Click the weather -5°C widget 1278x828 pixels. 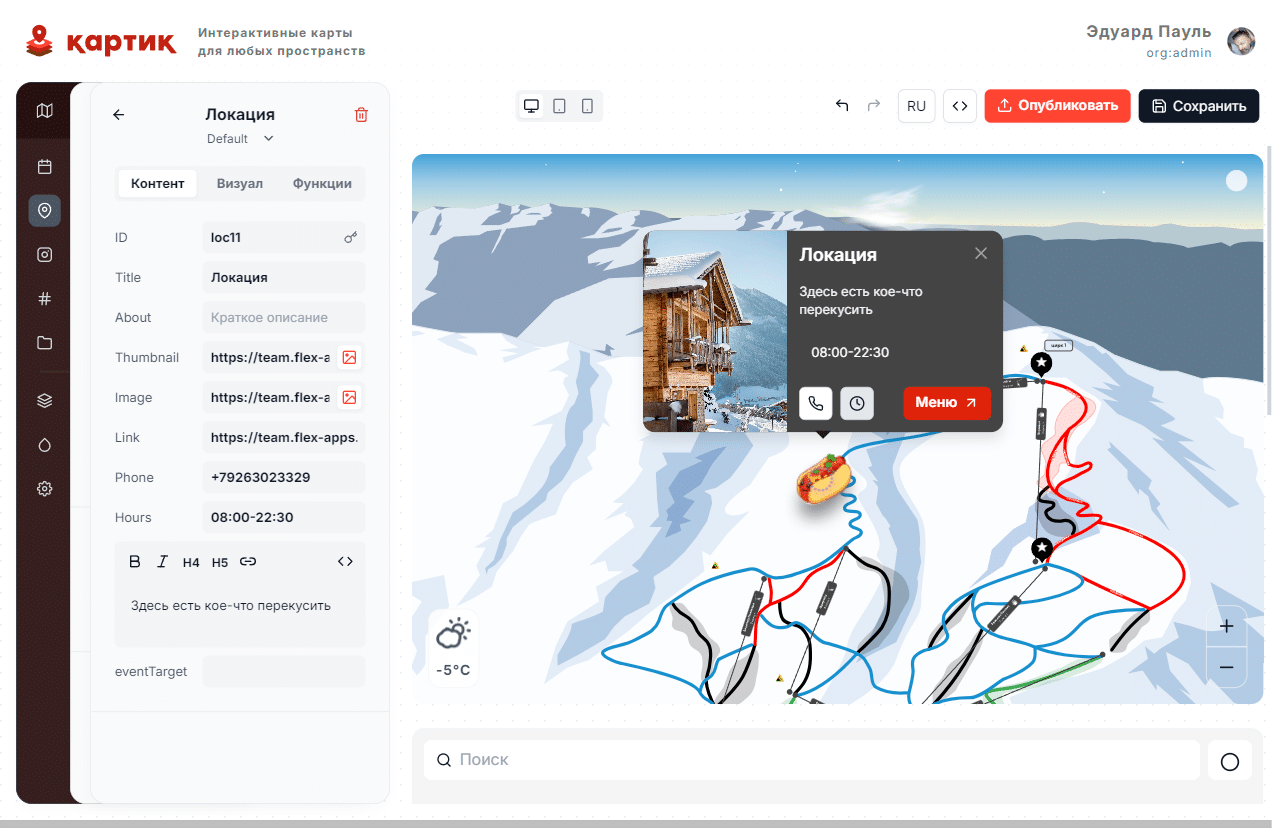453,648
